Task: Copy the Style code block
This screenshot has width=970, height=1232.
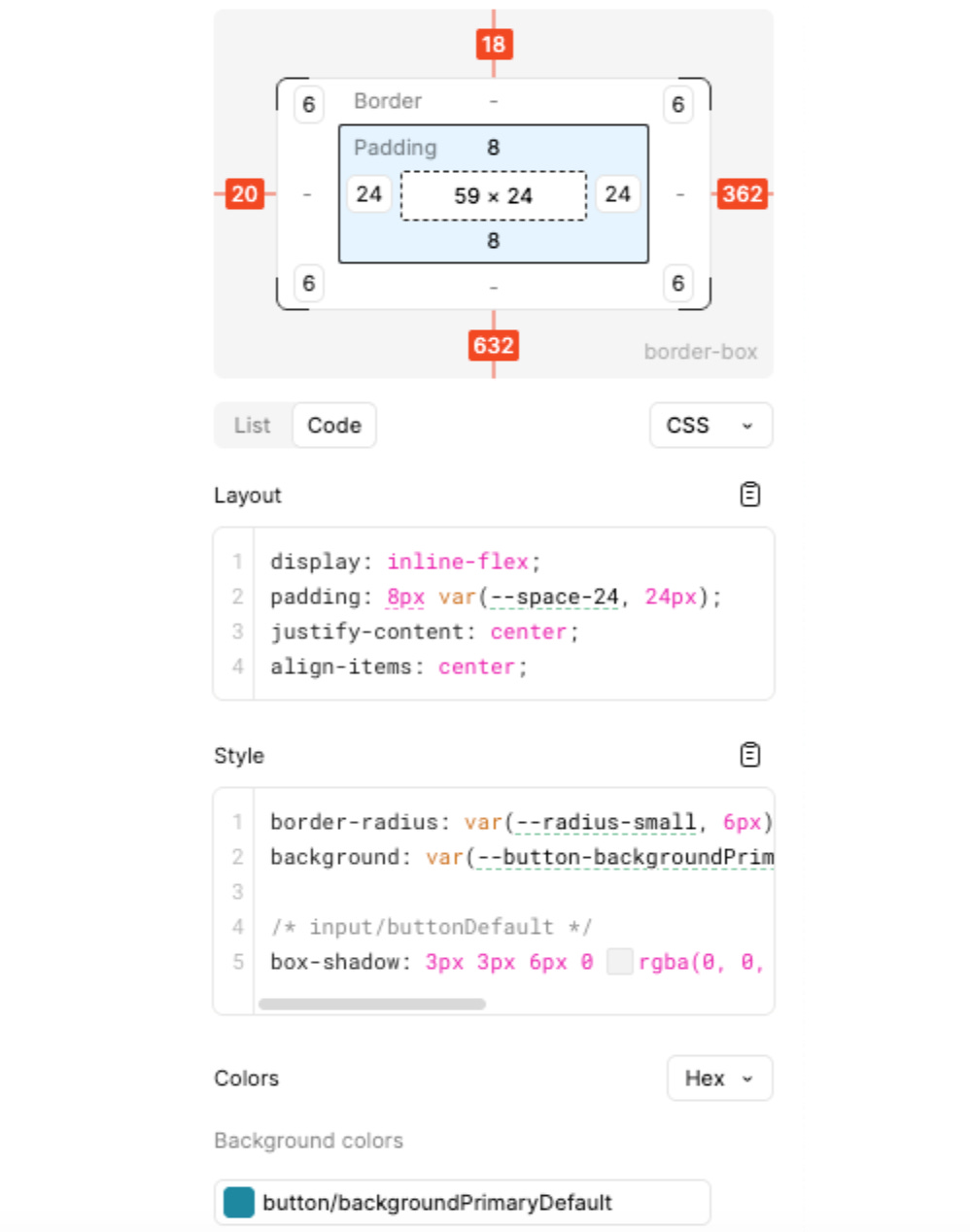Action: point(749,755)
